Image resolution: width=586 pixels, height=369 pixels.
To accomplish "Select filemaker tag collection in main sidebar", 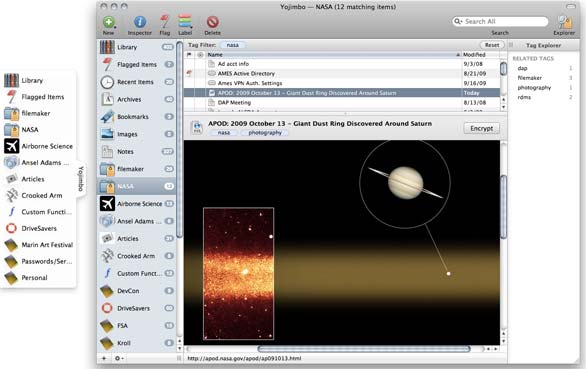I will point(137,169).
